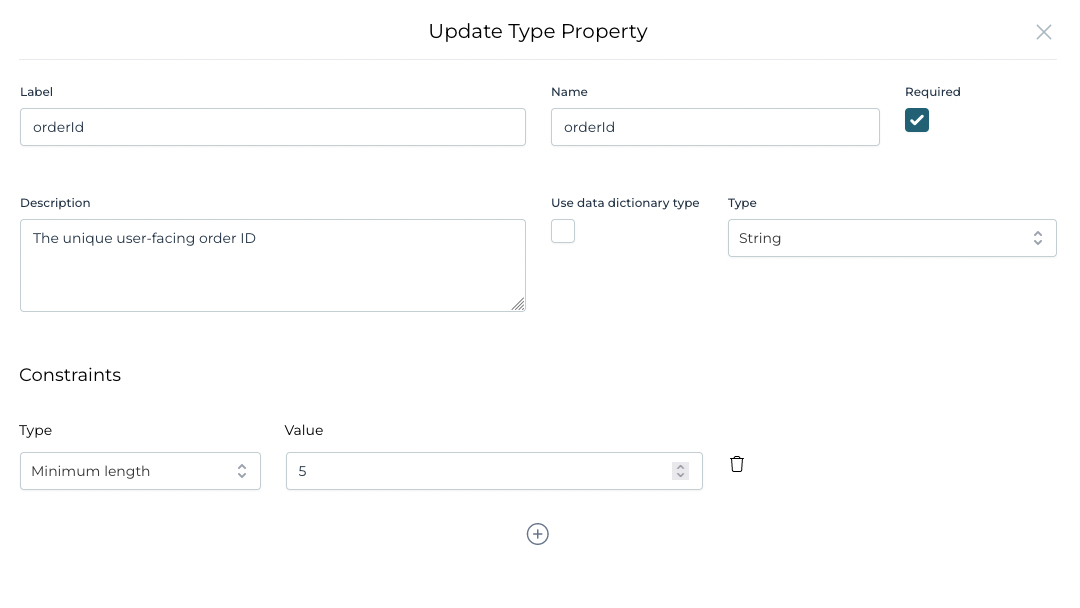The width and height of the screenshot is (1080, 608).
Task: Expand the Minimum length selector options
Action: pyautogui.click(x=242, y=471)
